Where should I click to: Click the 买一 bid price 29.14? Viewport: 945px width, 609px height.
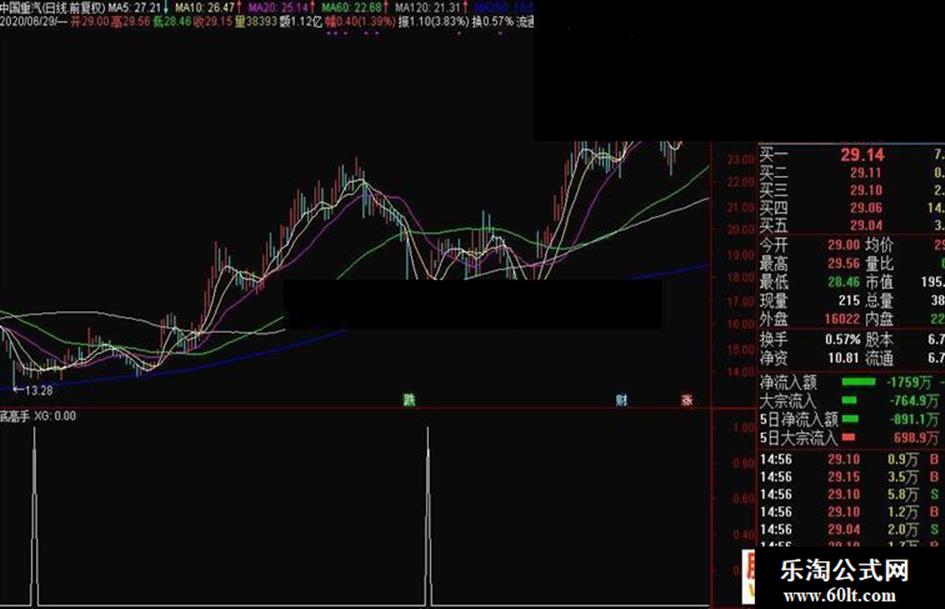pyautogui.click(x=862, y=155)
